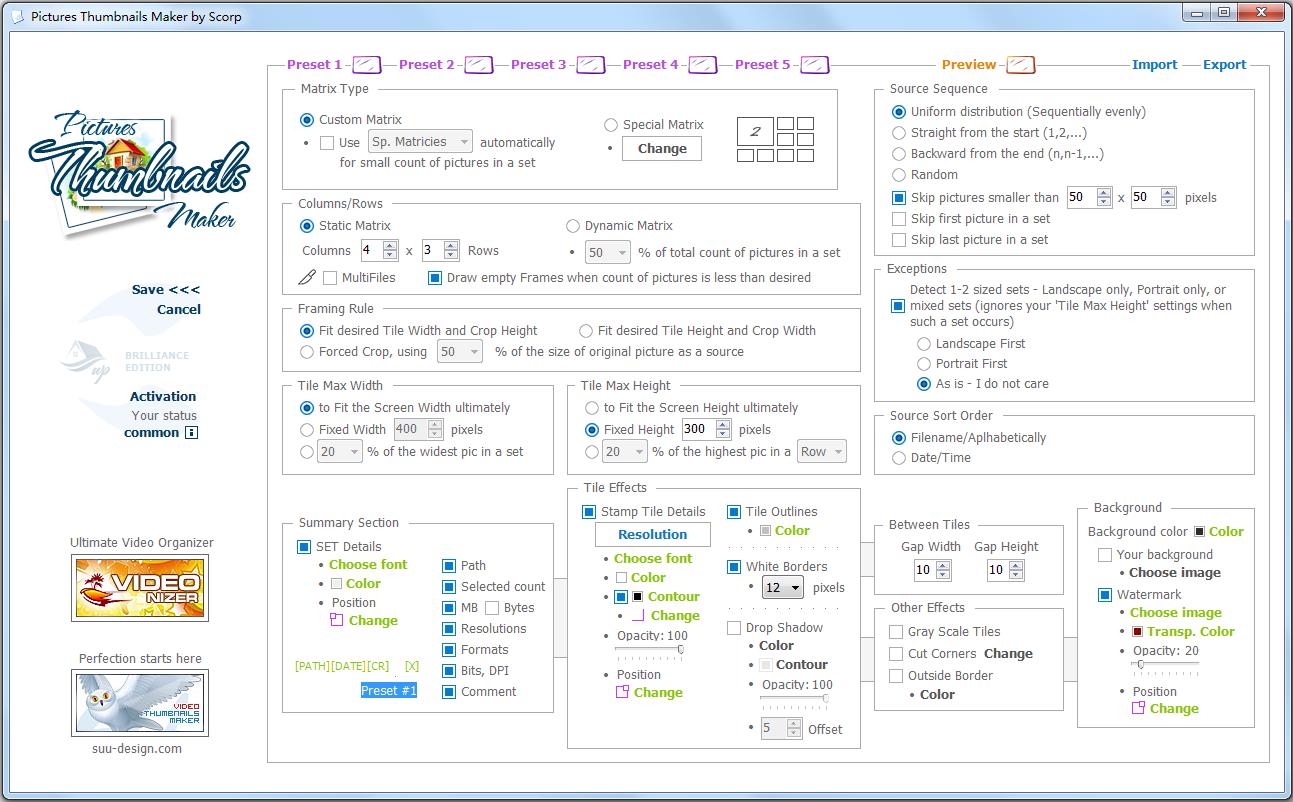Select the Special Matrix radio button

pyautogui.click(x=611, y=125)
